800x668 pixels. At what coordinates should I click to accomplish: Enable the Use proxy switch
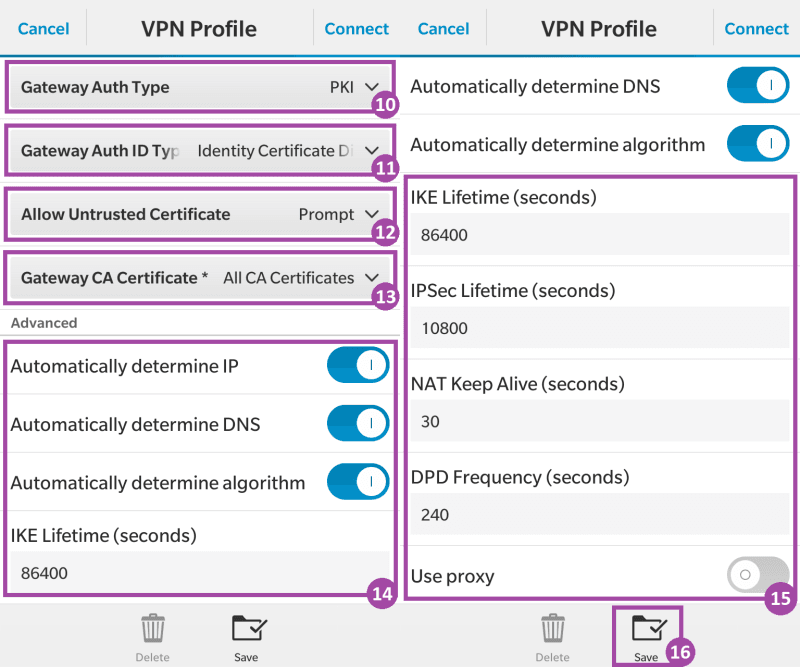point(757,576)
